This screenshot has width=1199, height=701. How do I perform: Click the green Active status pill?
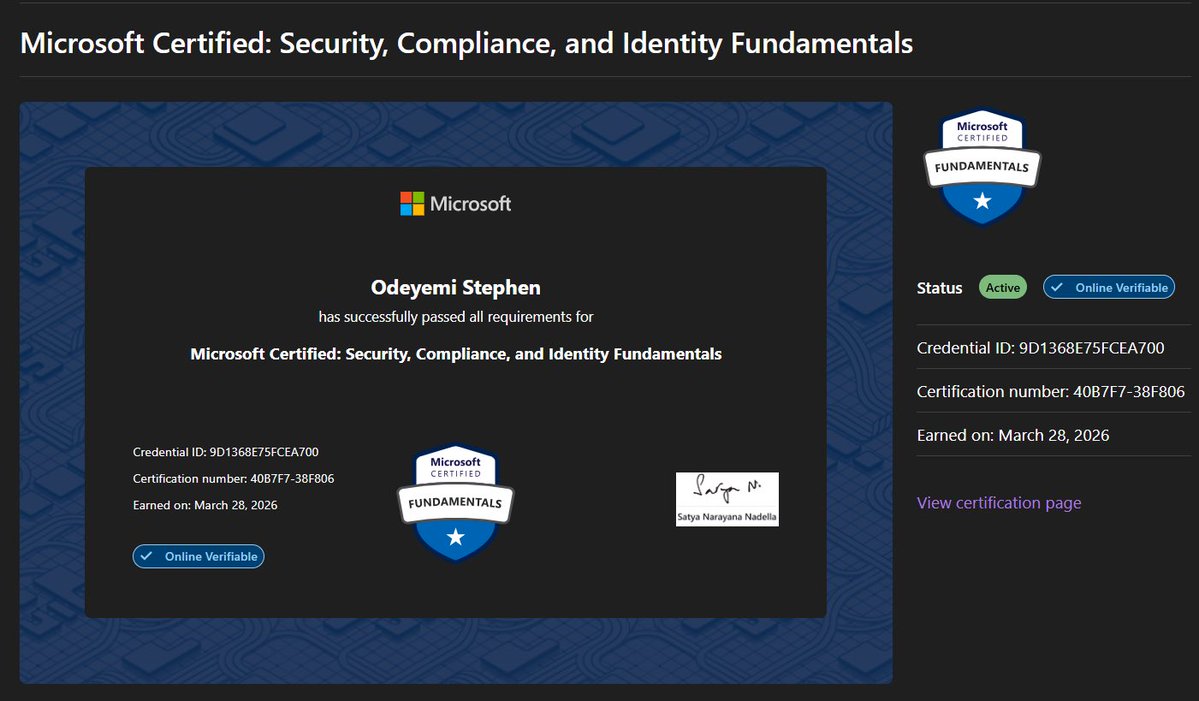1002,287
